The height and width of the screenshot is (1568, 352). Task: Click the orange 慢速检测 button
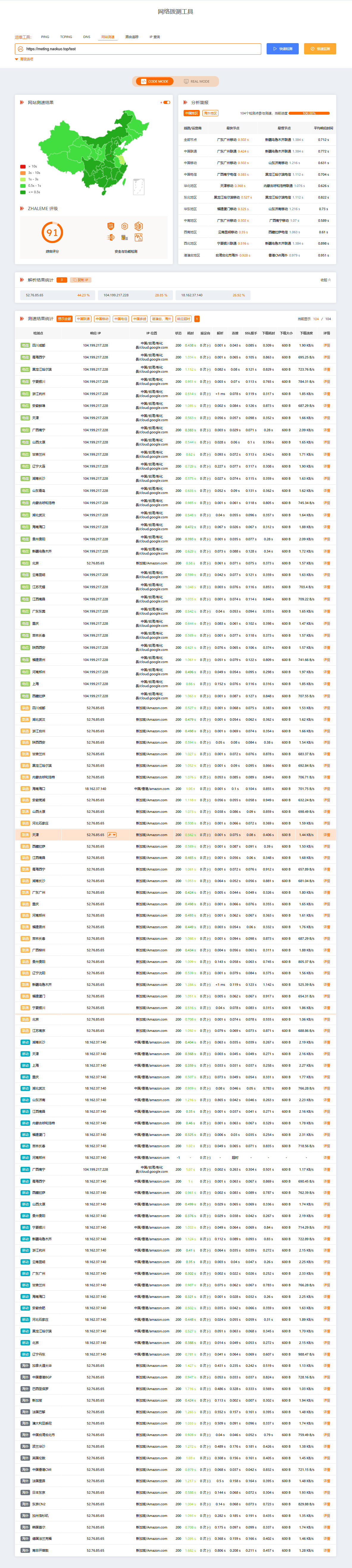pos(320,49)
